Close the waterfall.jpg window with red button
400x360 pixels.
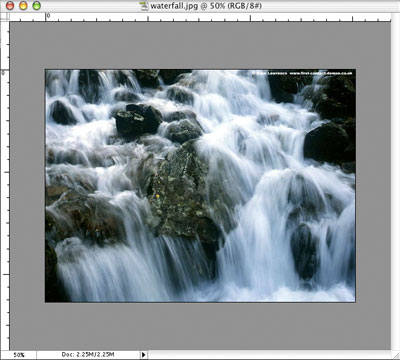coord(10,6)
